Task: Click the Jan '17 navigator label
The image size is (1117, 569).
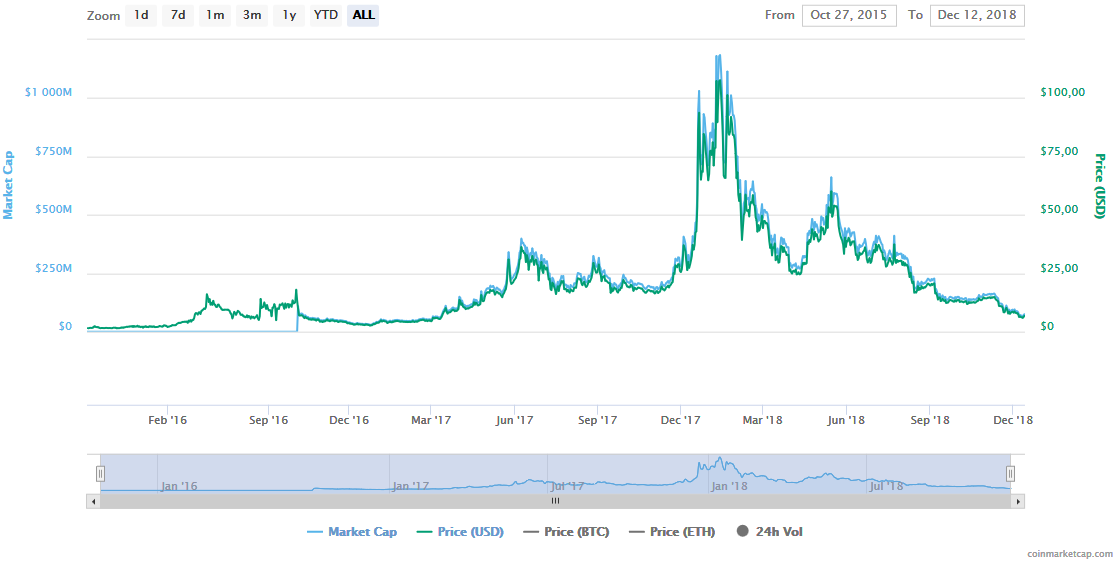Action: coord(412,486)
